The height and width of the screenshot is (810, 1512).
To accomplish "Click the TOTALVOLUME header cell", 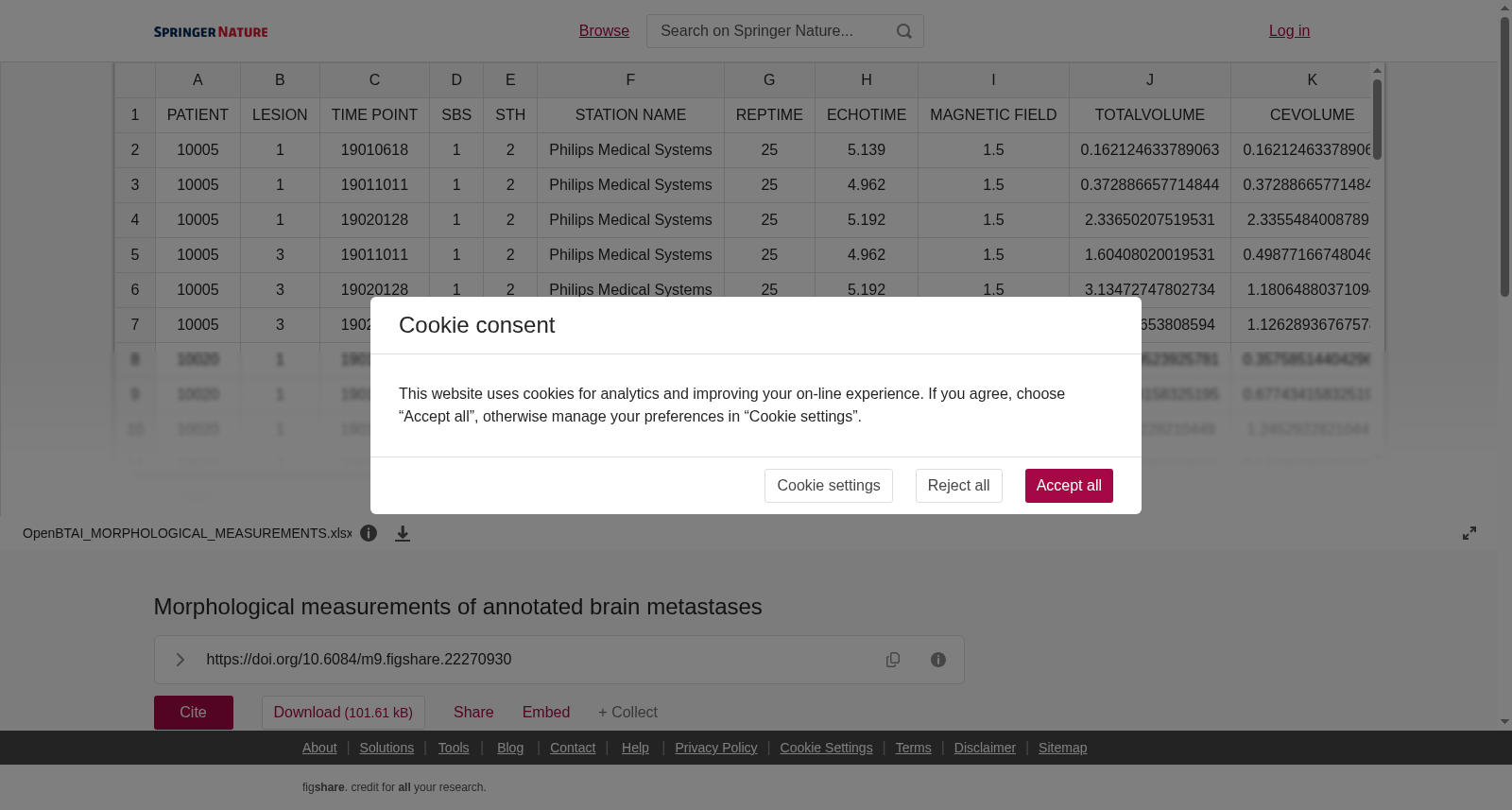I will (1150, 115).
